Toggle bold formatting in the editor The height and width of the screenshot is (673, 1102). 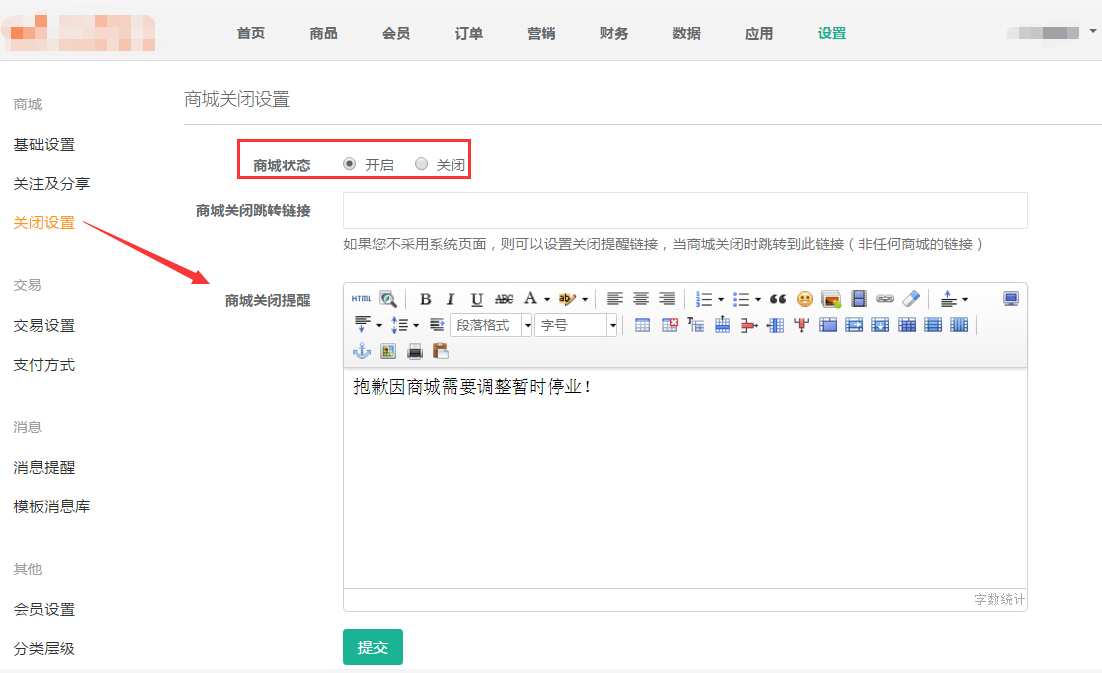[425, 299]
